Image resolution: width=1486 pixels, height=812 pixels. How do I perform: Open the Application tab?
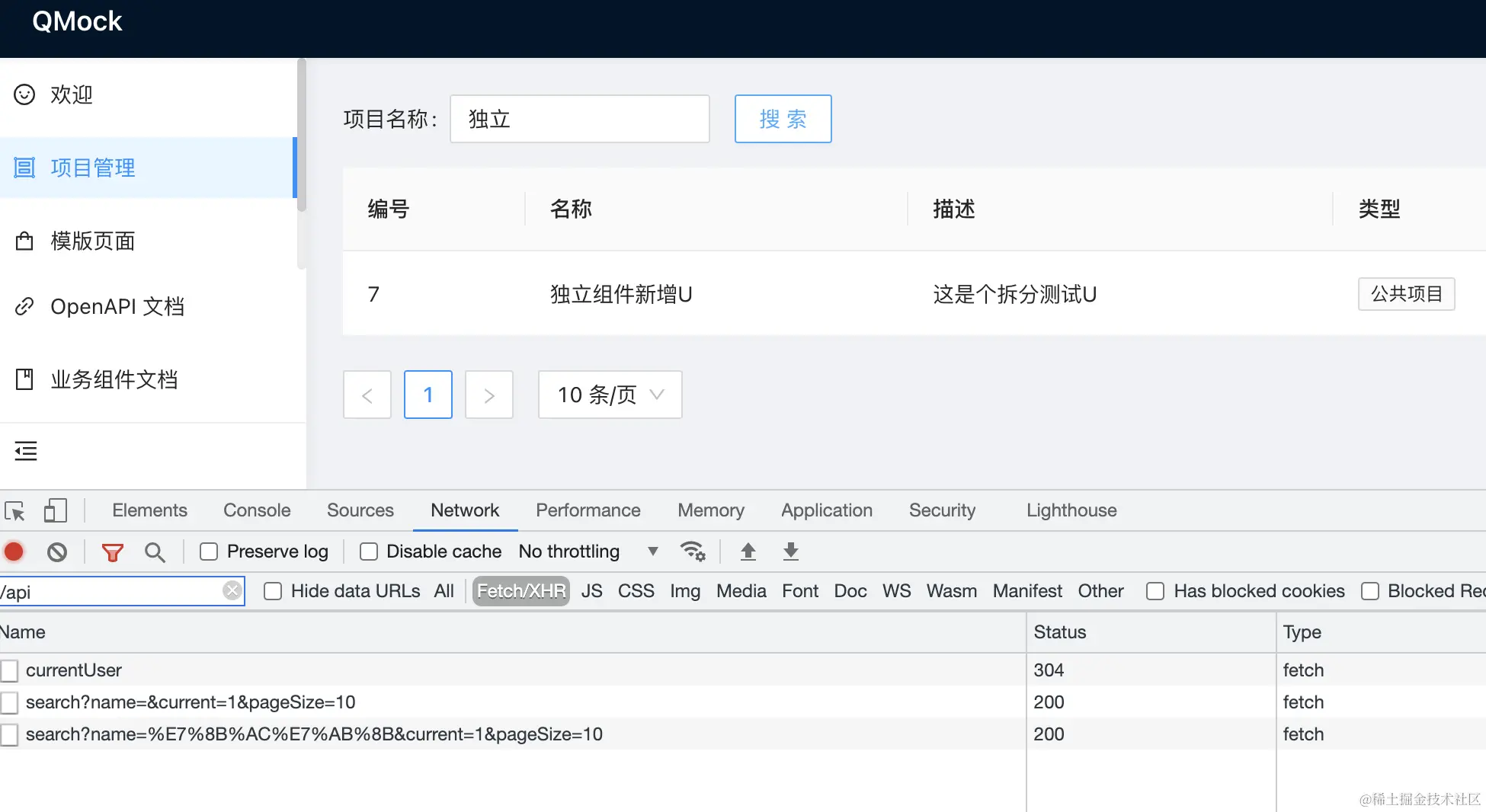pos(827,510)
